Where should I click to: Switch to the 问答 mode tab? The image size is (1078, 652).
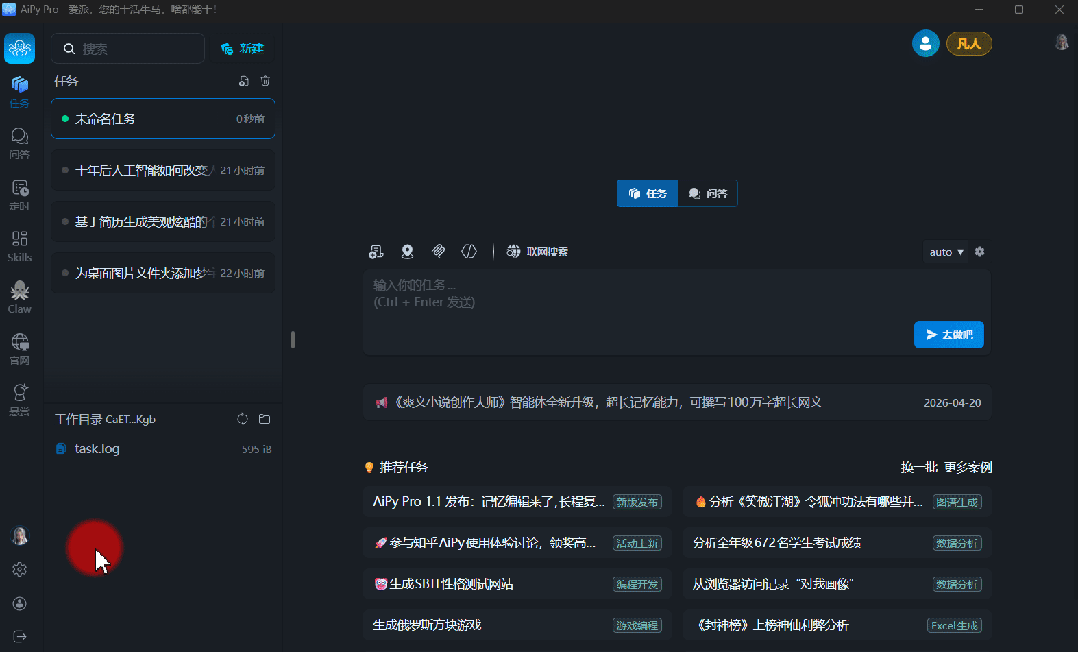(707, 193)
